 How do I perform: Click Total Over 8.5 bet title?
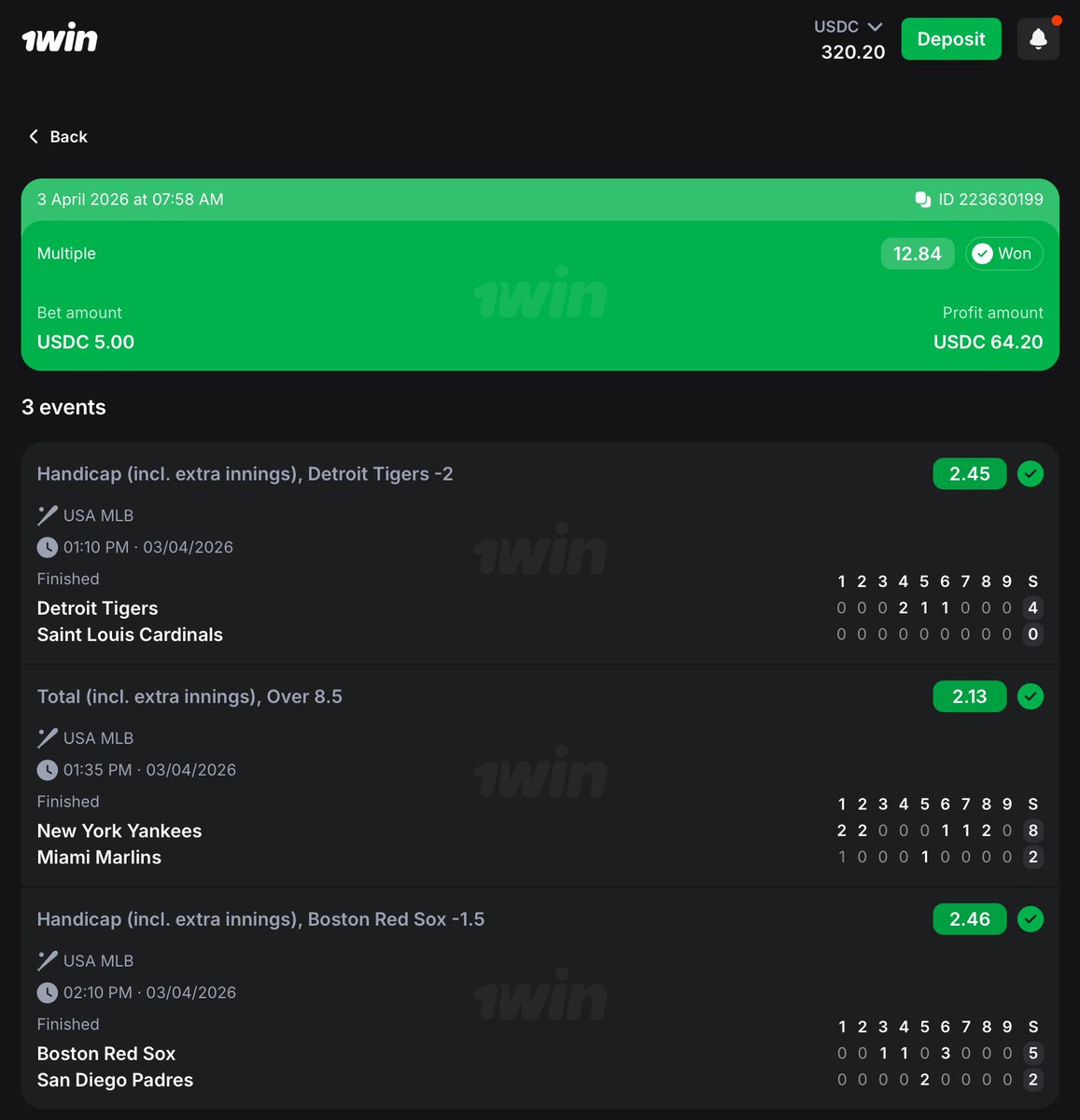pos(189,696)
